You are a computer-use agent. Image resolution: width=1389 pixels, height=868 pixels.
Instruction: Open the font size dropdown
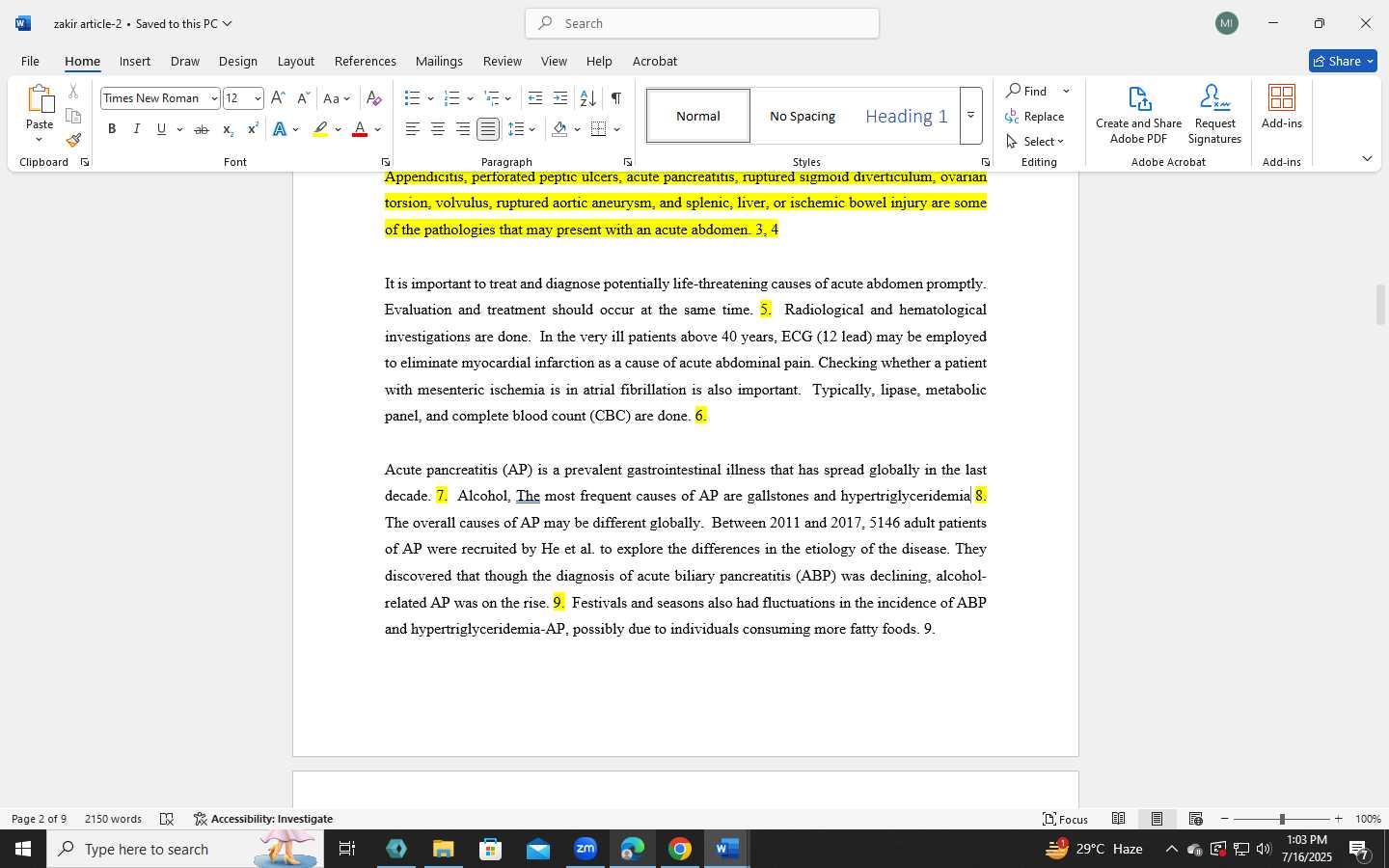258,98
